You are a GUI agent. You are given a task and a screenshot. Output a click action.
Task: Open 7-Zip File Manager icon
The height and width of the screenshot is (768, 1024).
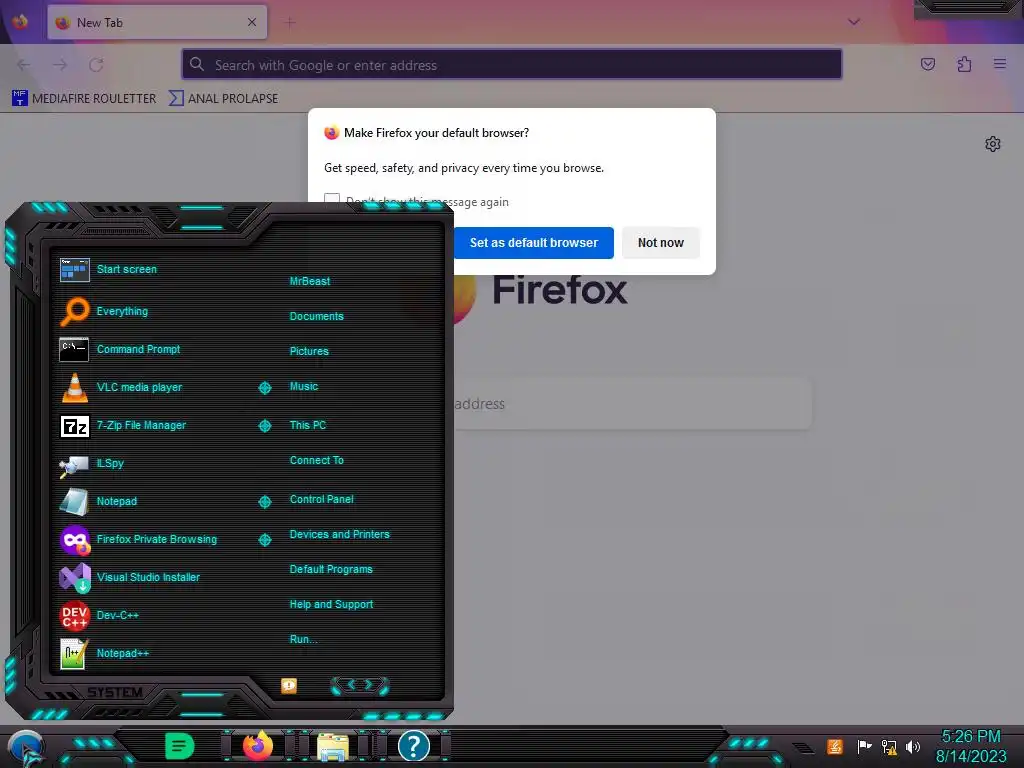click(x=74, y=426)
